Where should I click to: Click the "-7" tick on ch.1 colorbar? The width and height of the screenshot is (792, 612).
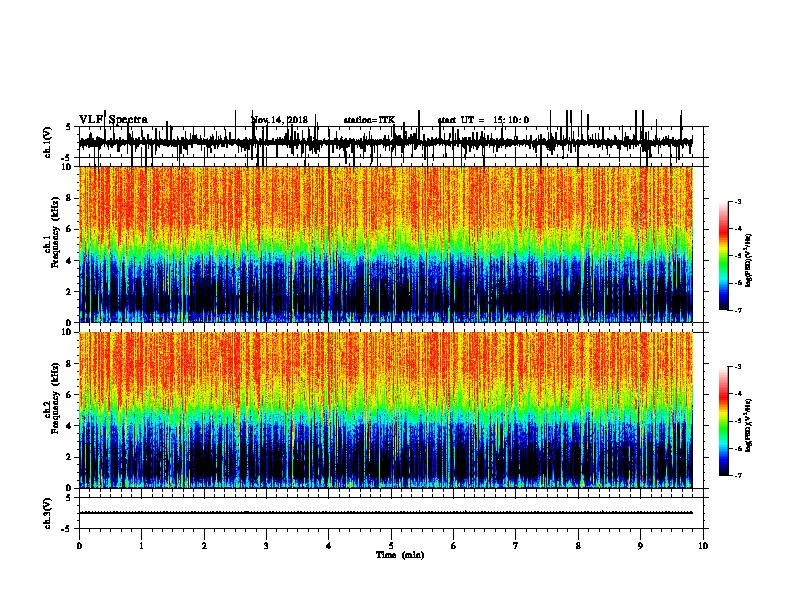[x=737, y=310]
